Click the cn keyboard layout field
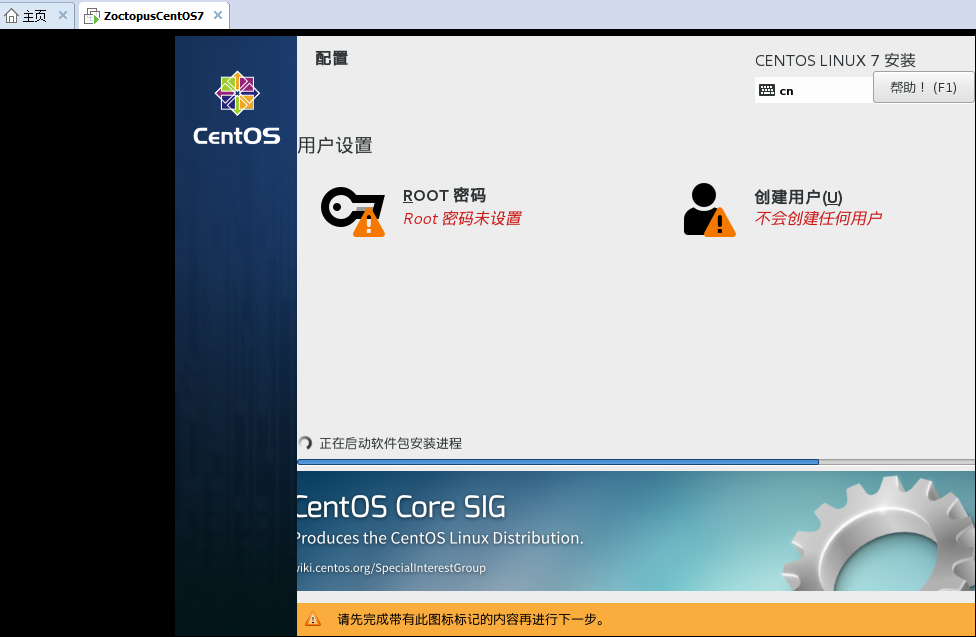 pyautogui.click(x=814, y=90)
